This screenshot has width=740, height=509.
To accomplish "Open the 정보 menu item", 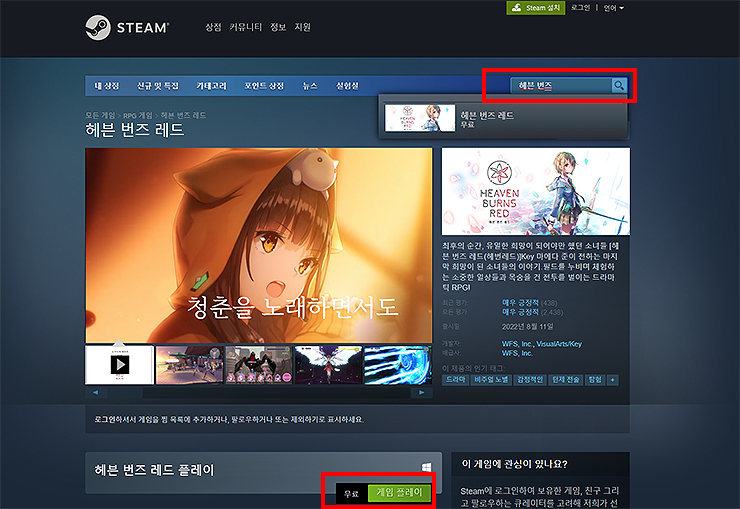I will coord(278,27).
